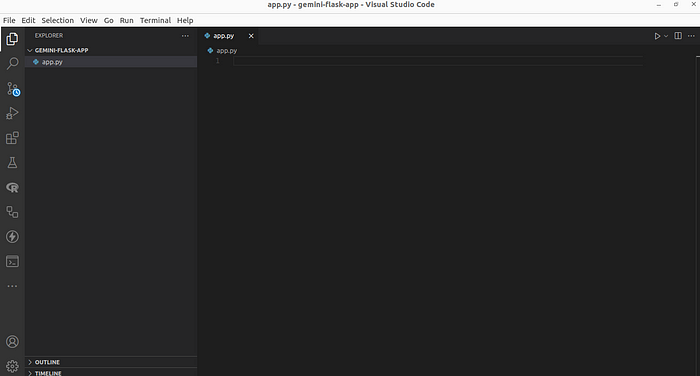This screenshot has width=700, height=376.
Task: Open the Explorer view in activity bar
Action: pos(12,39)
